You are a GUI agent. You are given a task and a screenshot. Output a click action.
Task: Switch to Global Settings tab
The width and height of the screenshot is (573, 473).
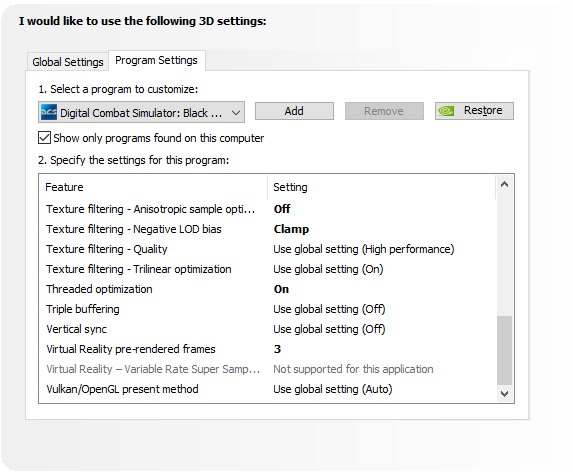pyautogui.click(x=68, y=62)
